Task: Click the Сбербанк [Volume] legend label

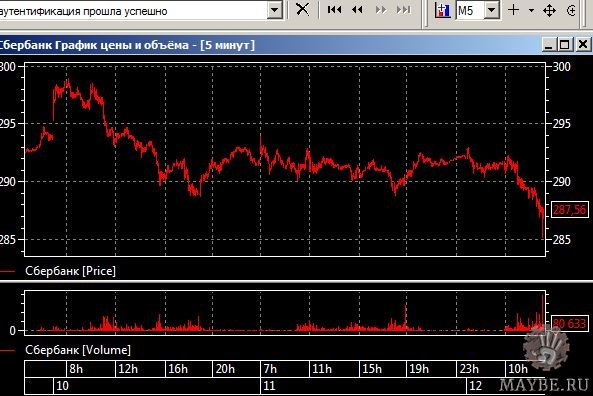Action: click(x=78, y=350)
